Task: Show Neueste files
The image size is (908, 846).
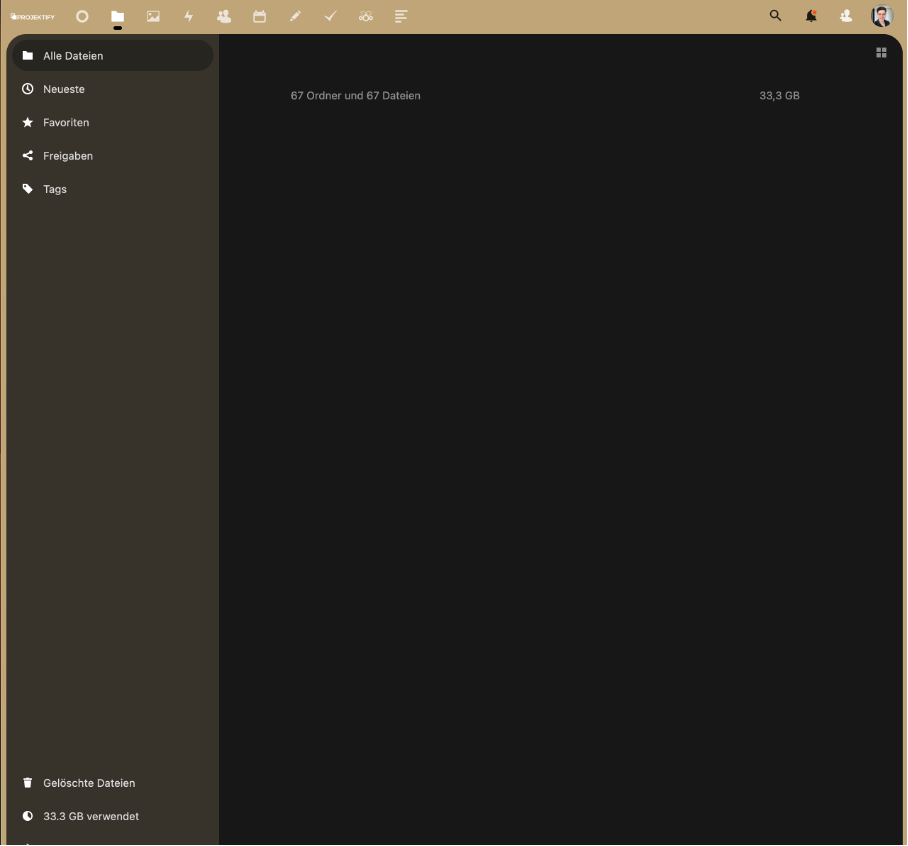Action: pos(112,89)
